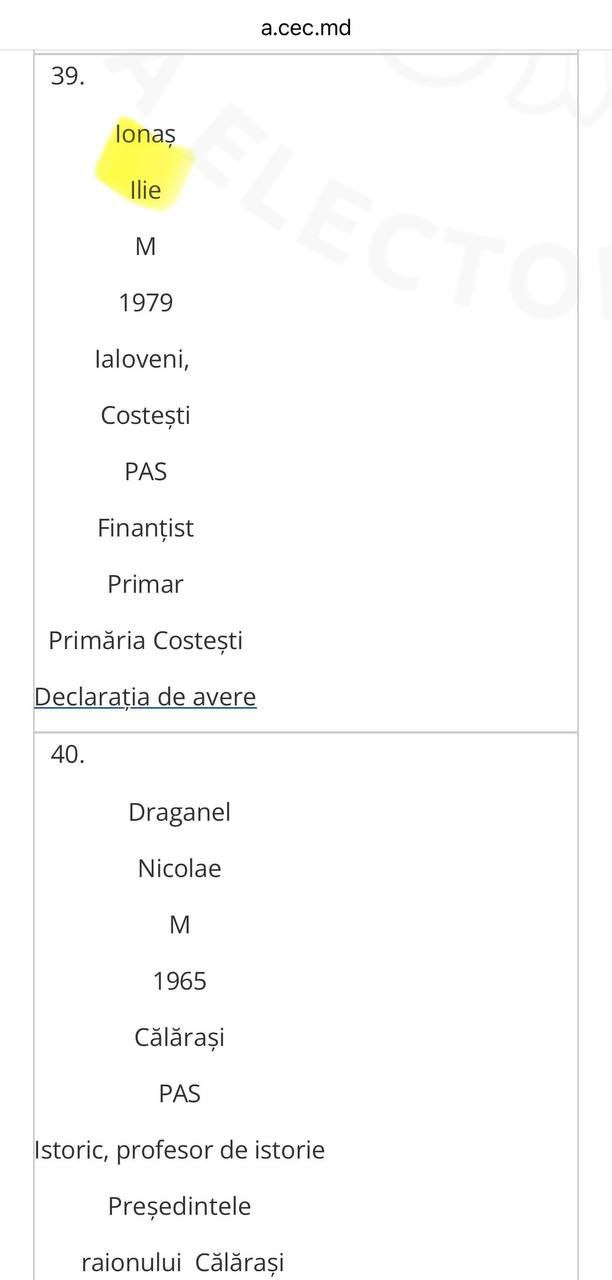The width and height of the screenshot is (612, 1280).
Task: Tap the a.cec.md address bar
Action: (x=306, y=27)
